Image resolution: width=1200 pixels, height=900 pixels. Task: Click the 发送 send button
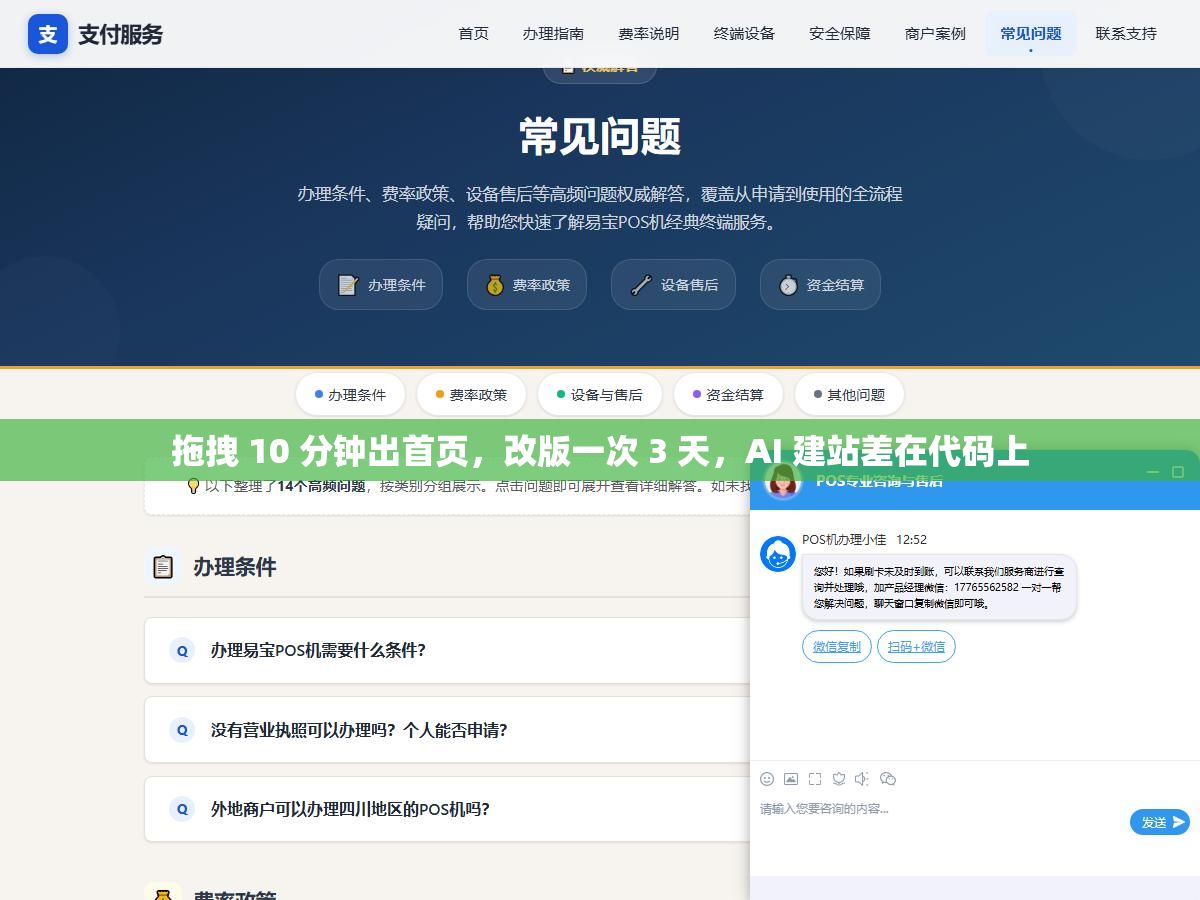[1160, 822]
